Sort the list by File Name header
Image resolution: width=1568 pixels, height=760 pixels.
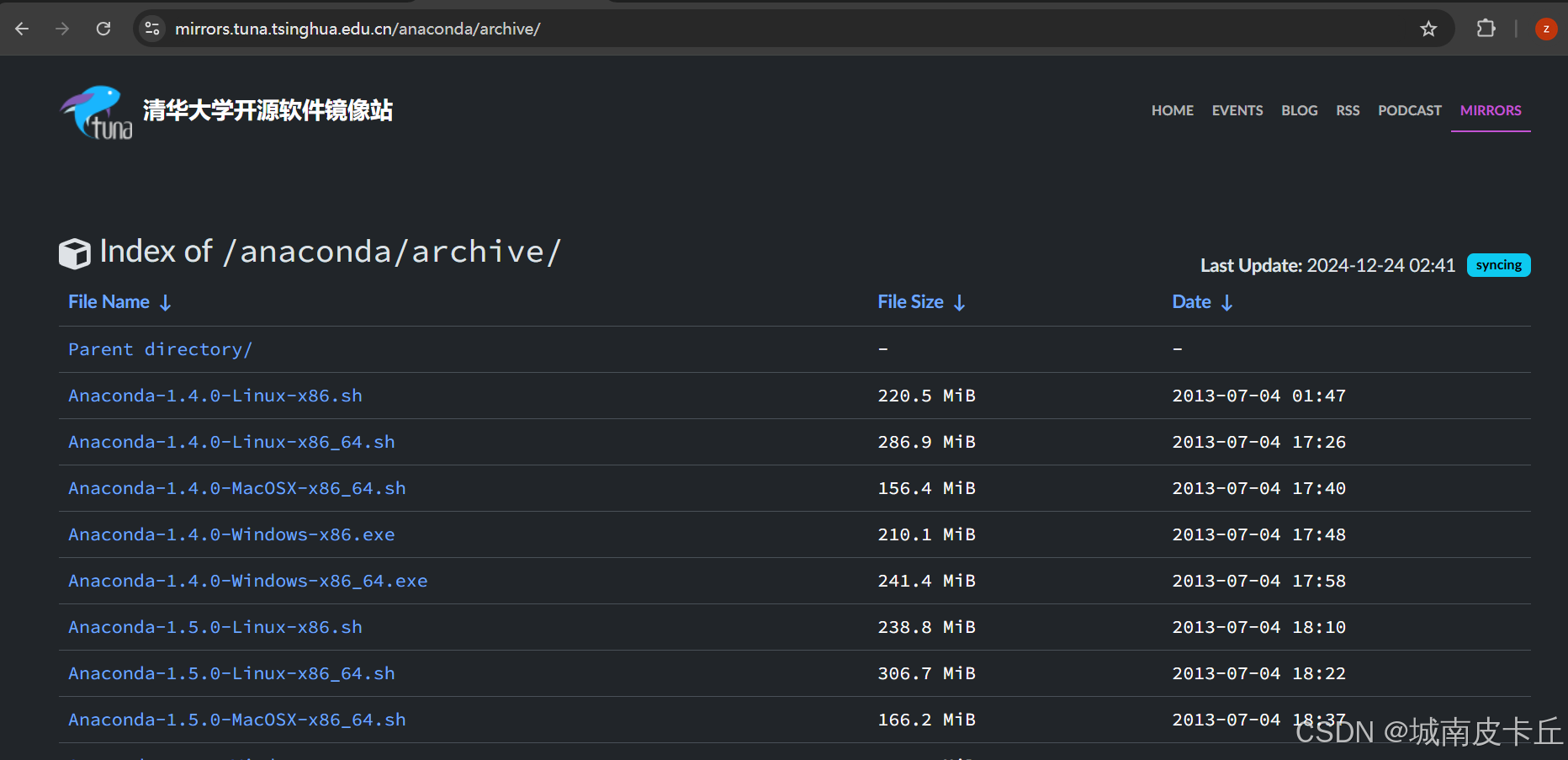click(109, 302)
